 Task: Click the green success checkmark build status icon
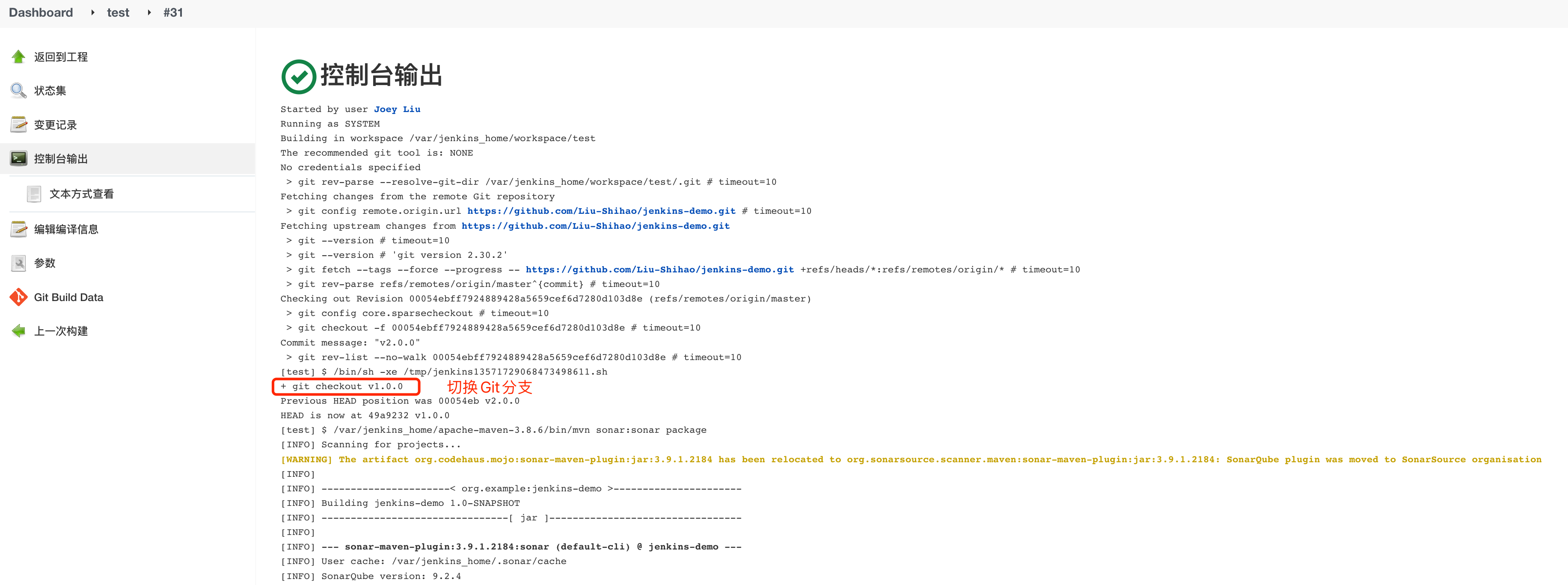(298, 77)
